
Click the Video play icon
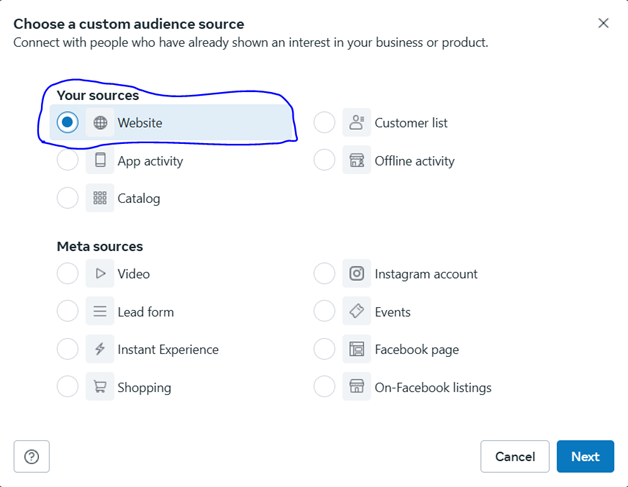tap(100, 274)
